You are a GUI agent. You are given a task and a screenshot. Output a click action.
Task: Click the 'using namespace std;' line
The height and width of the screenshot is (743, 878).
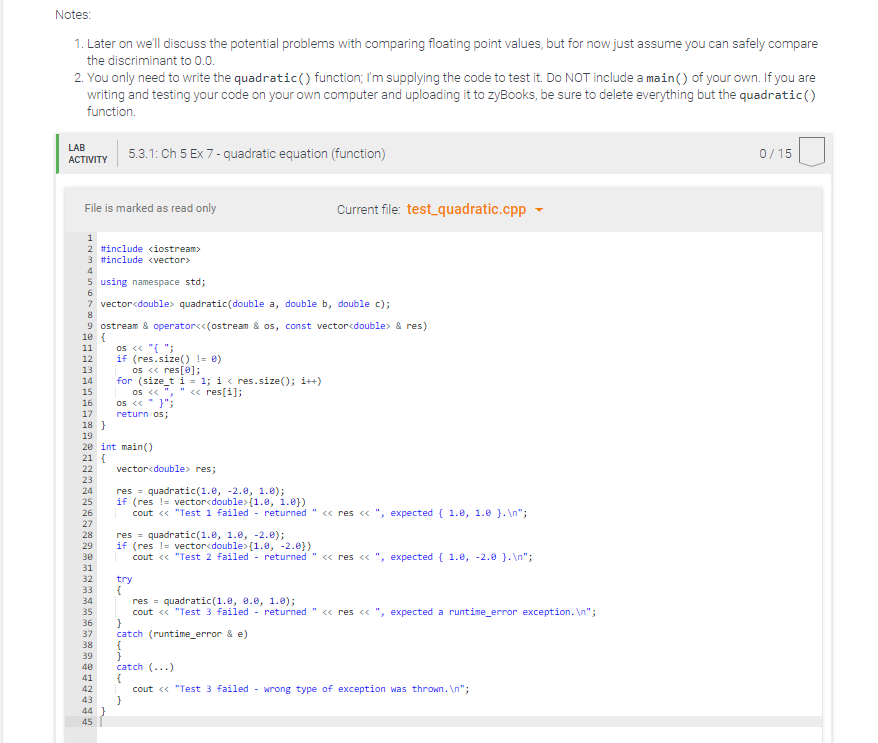[x=153, y=282]
